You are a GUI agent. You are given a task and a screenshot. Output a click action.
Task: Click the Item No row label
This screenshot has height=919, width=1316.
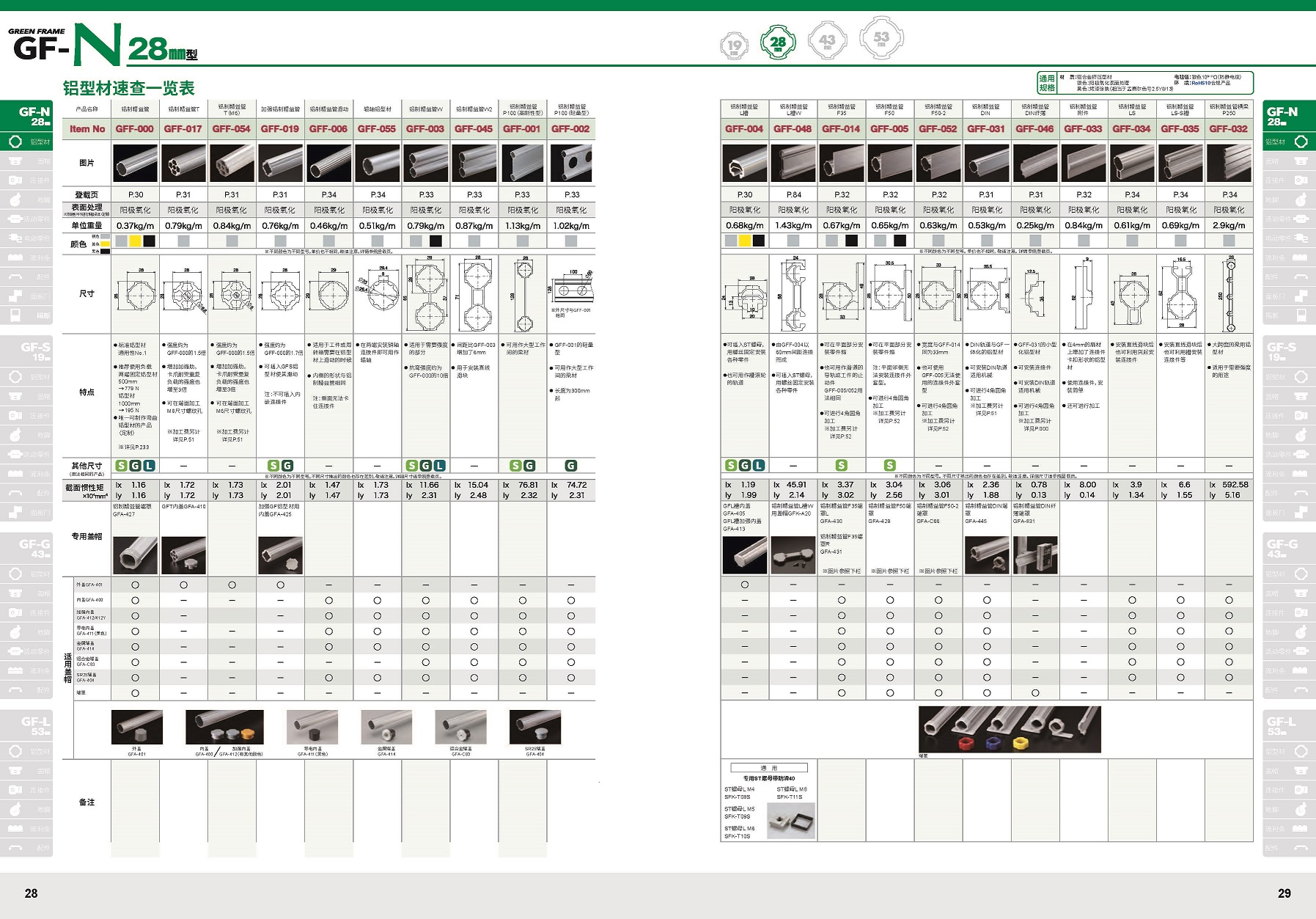tap(87, 129)
